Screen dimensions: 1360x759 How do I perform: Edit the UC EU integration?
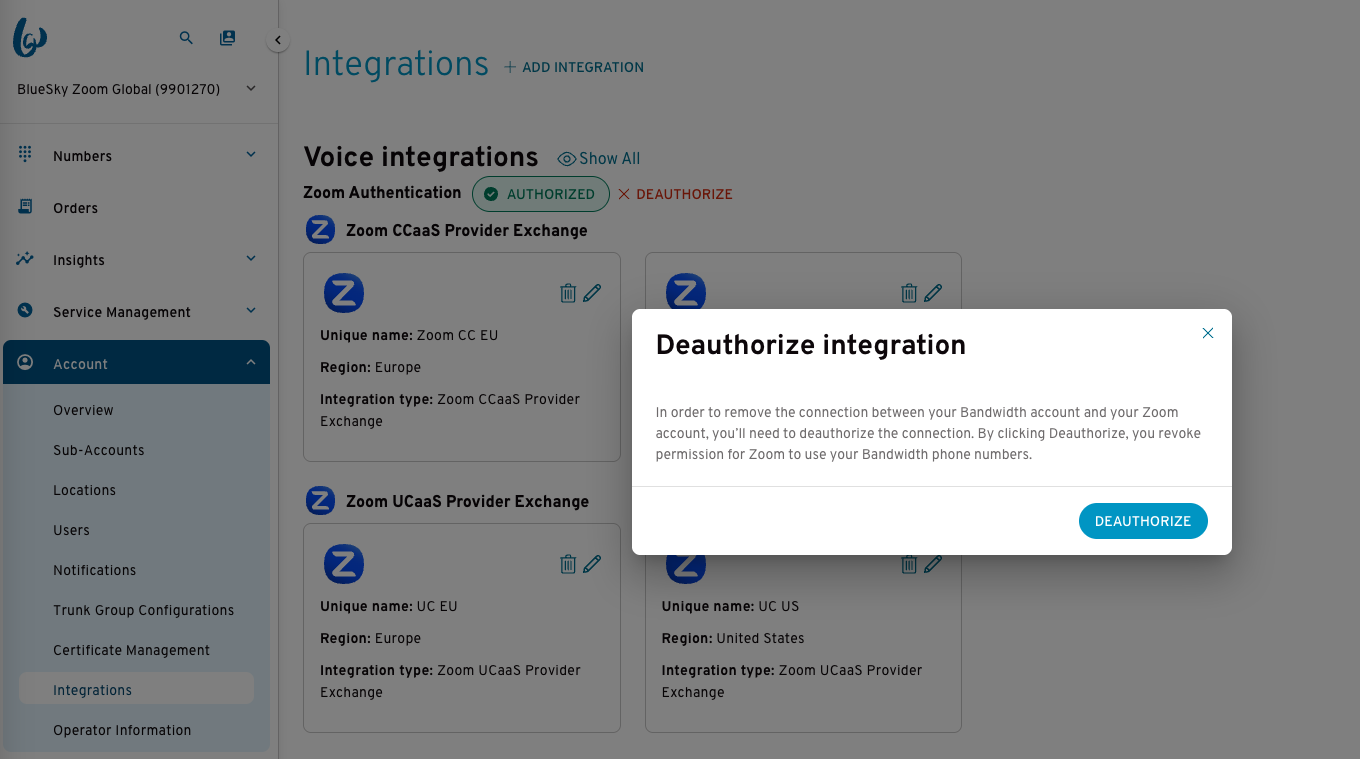(592, 563)
